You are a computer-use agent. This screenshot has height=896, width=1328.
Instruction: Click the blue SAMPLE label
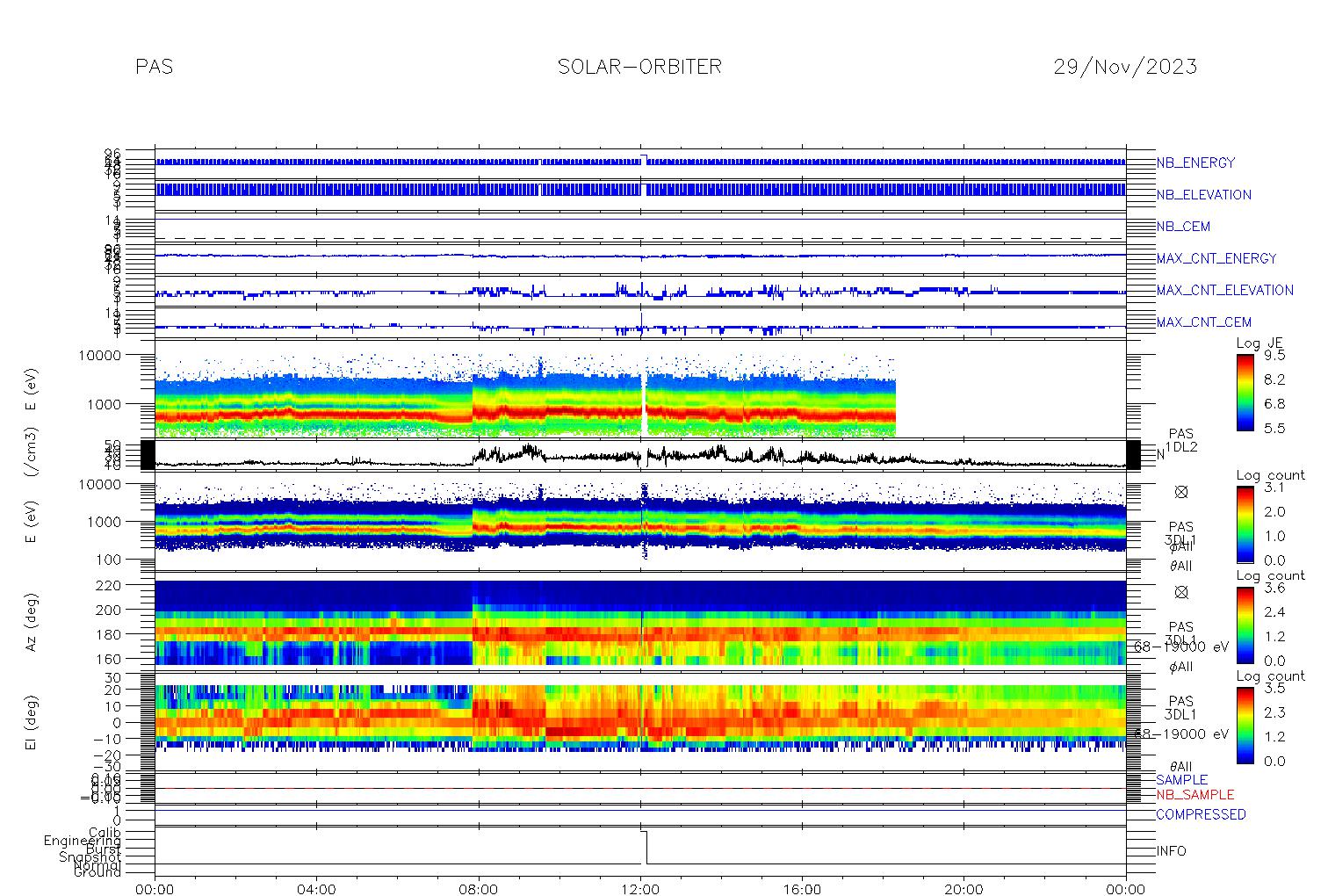pos(1181,780)
